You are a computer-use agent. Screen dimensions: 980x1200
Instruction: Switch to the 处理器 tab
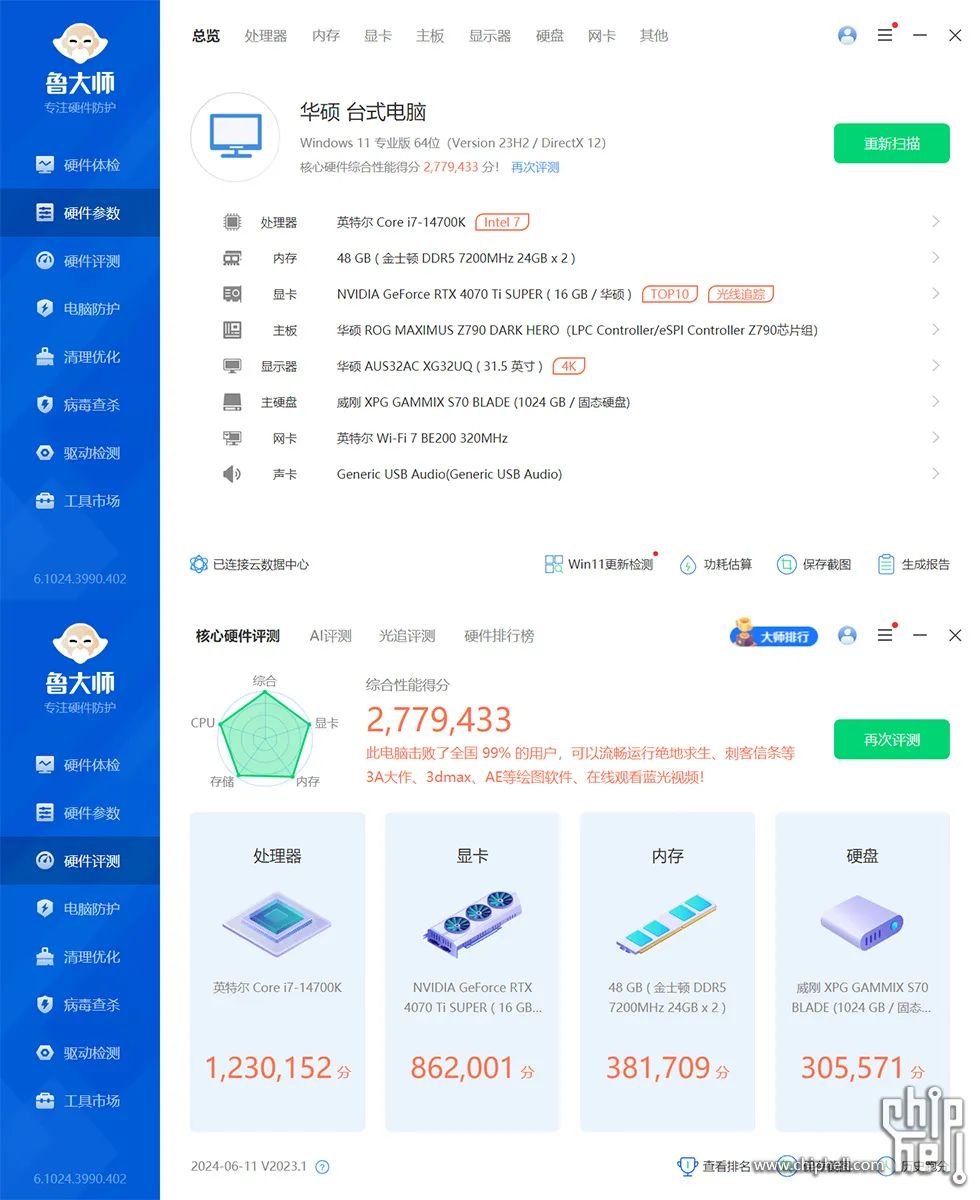(266, 36)
